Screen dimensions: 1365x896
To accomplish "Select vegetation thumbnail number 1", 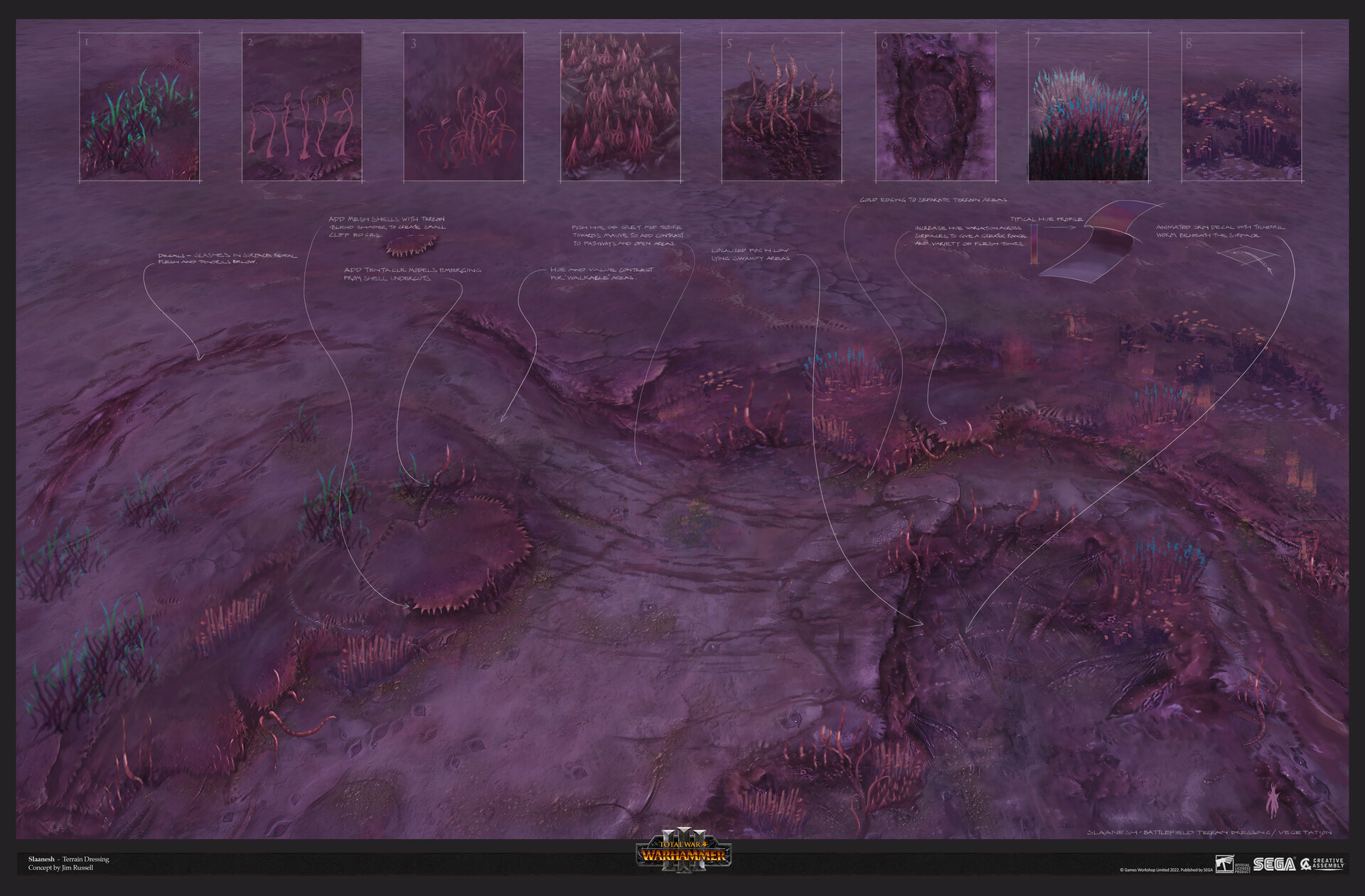I will click(140, 105).
